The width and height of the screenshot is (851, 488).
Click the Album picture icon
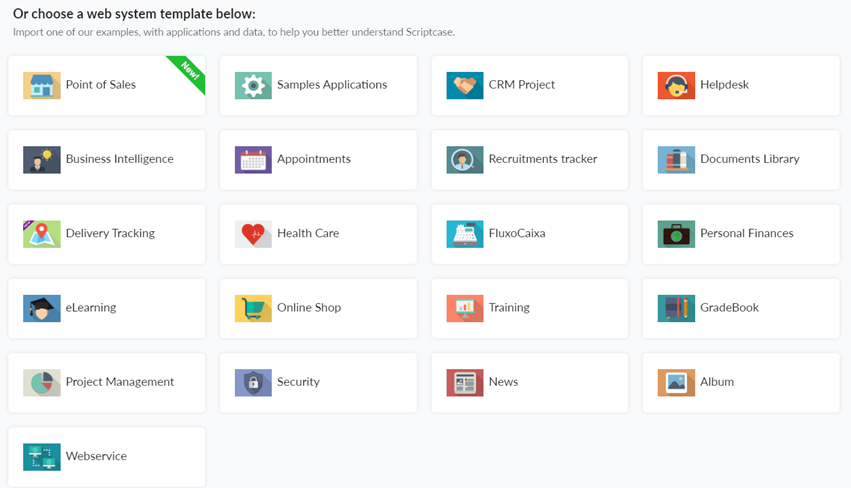tap(676, 382)
